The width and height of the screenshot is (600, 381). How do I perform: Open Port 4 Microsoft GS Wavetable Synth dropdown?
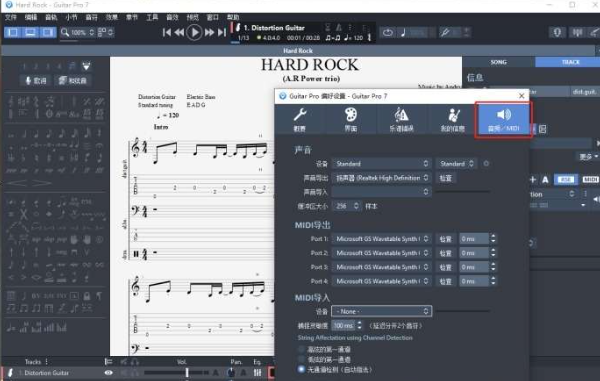point(381,281)
